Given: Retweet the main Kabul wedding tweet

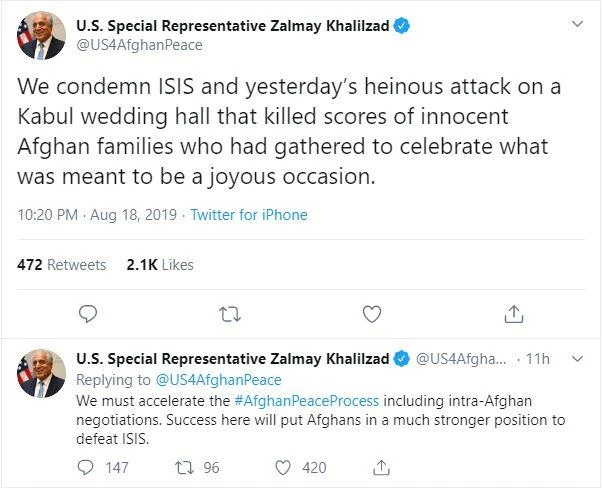Looking at the screenshot, I should (x=229, y=314).
